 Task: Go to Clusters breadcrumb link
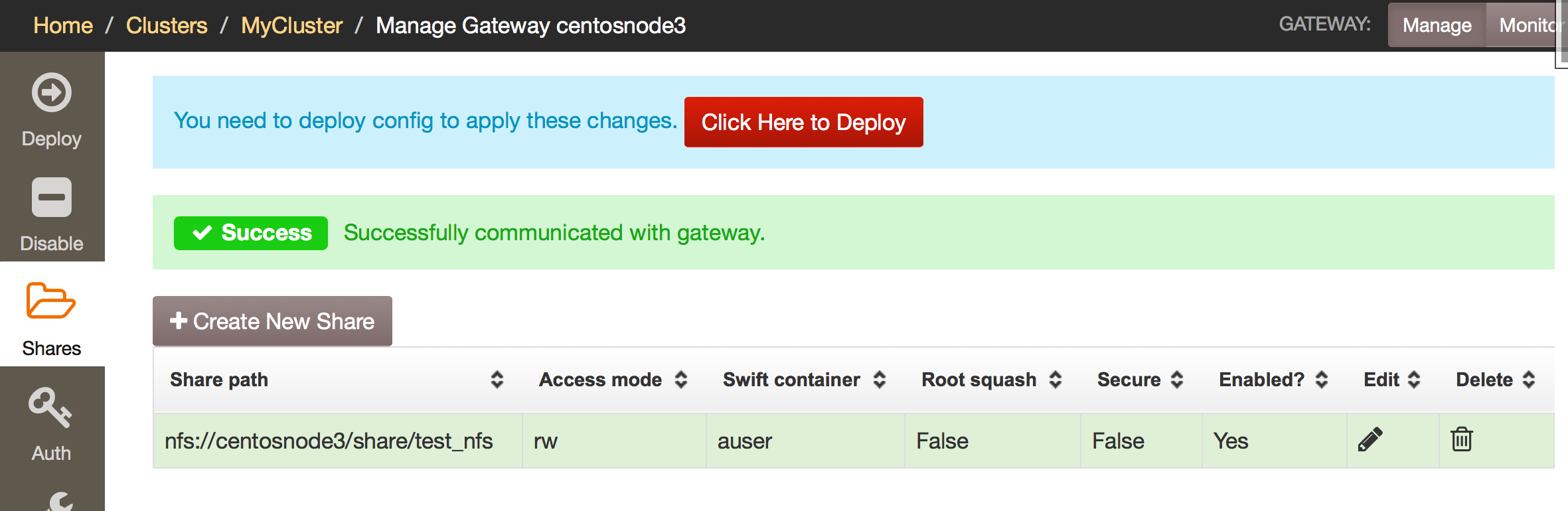(x=167, y=25)
